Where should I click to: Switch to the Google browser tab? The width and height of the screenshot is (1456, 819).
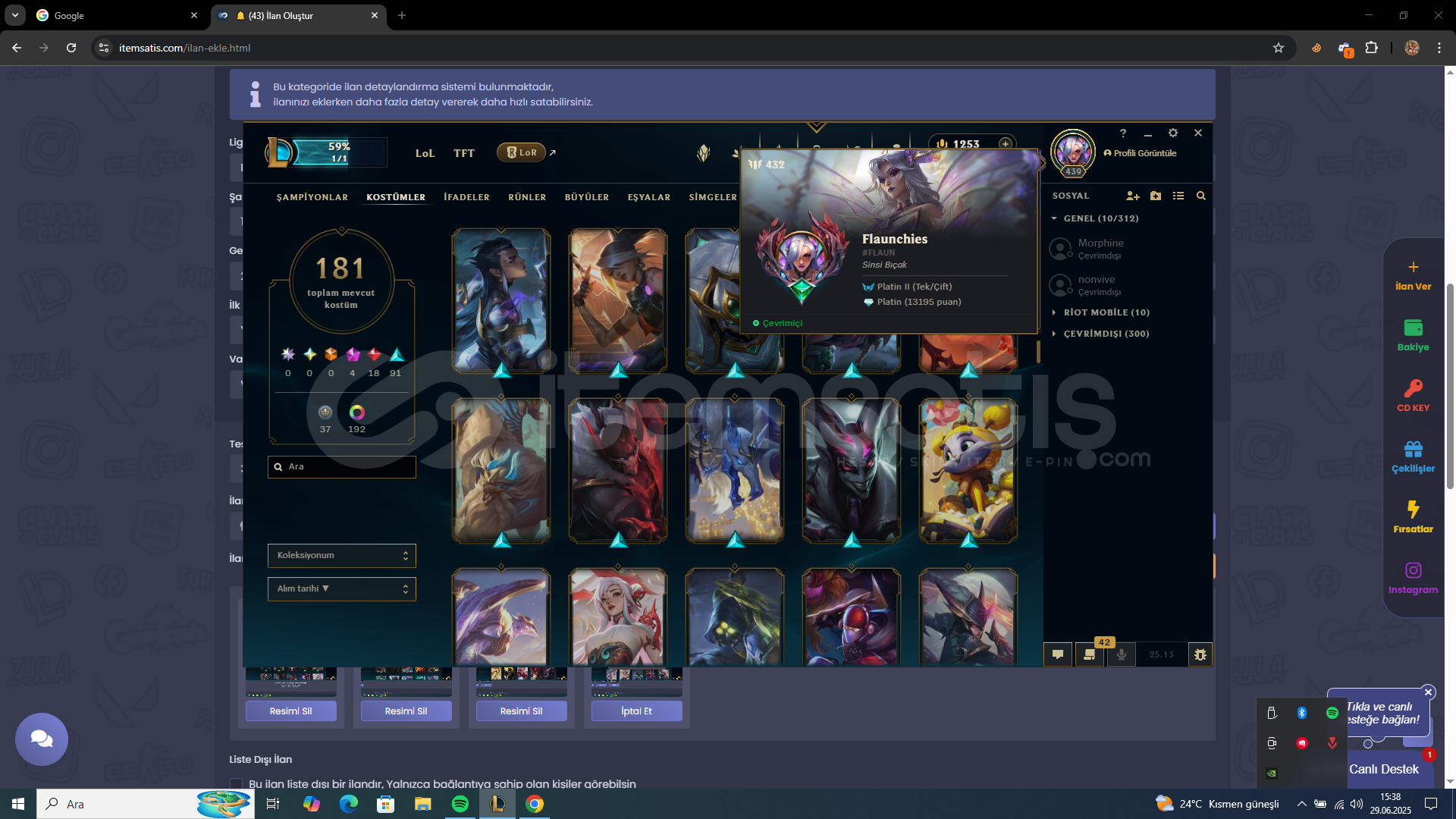click(118, 15)
